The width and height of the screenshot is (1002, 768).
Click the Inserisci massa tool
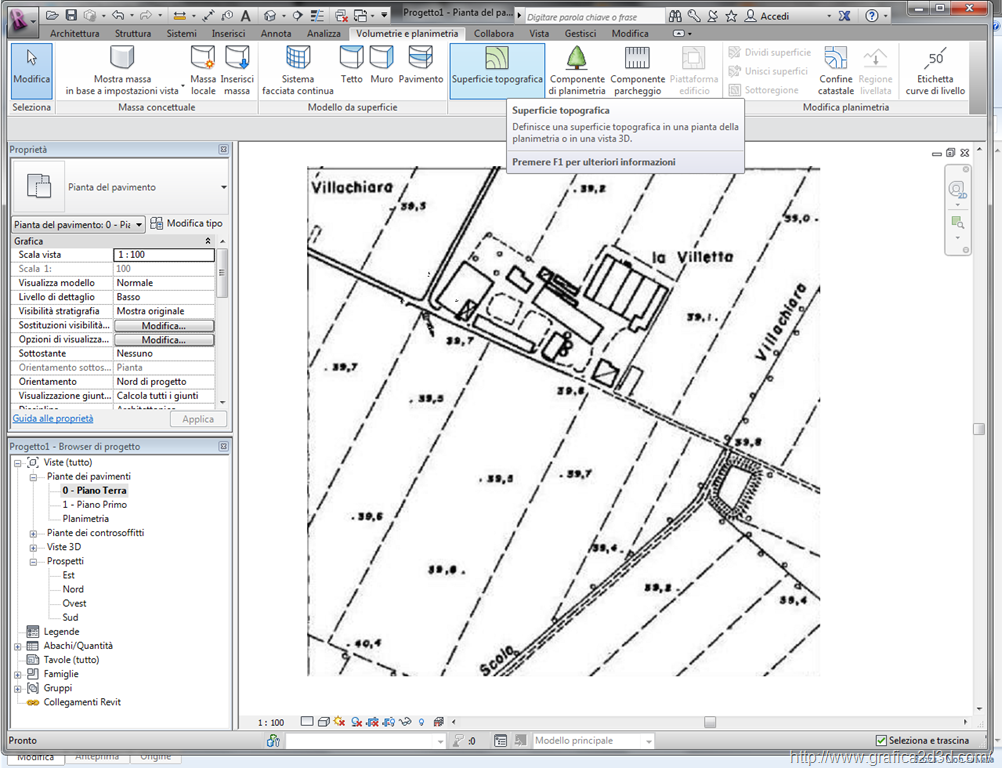coord(237,70)
